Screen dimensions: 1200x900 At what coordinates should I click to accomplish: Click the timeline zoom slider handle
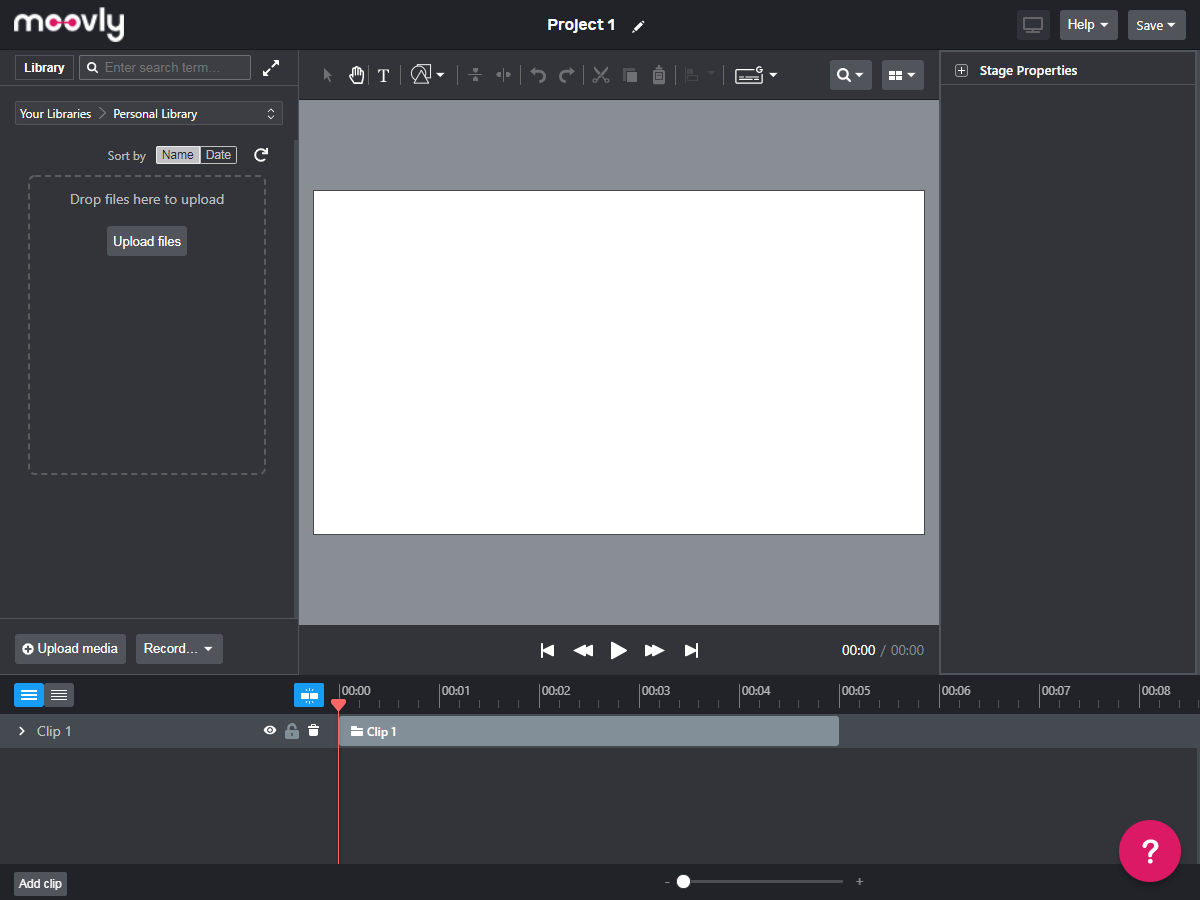point(683,881)
